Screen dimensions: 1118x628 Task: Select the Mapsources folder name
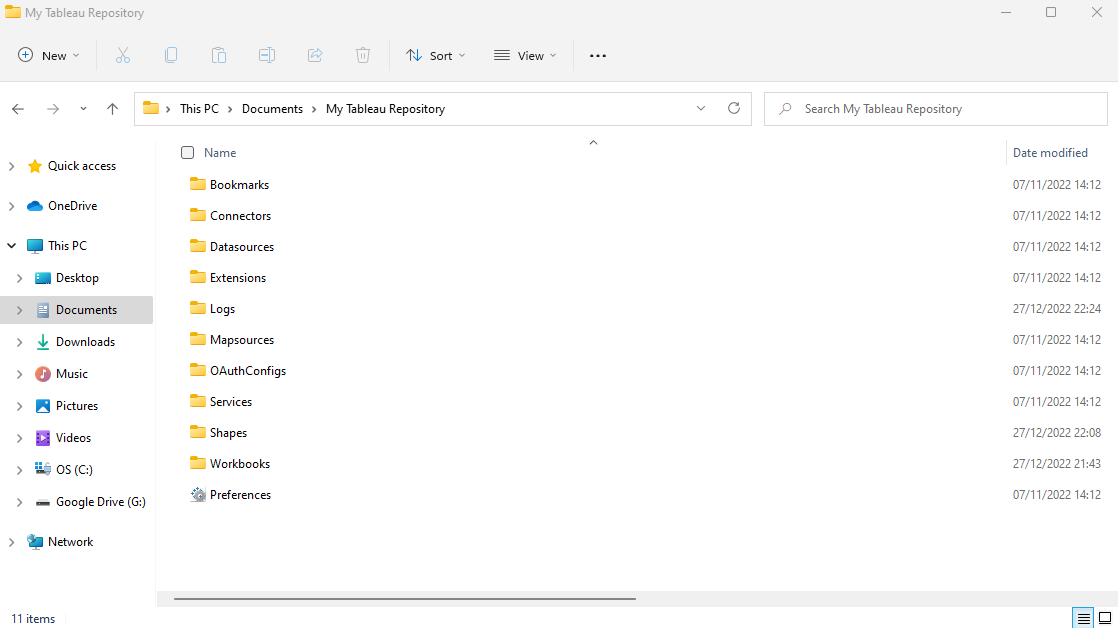pyautogui.click(x=242, y=339)
